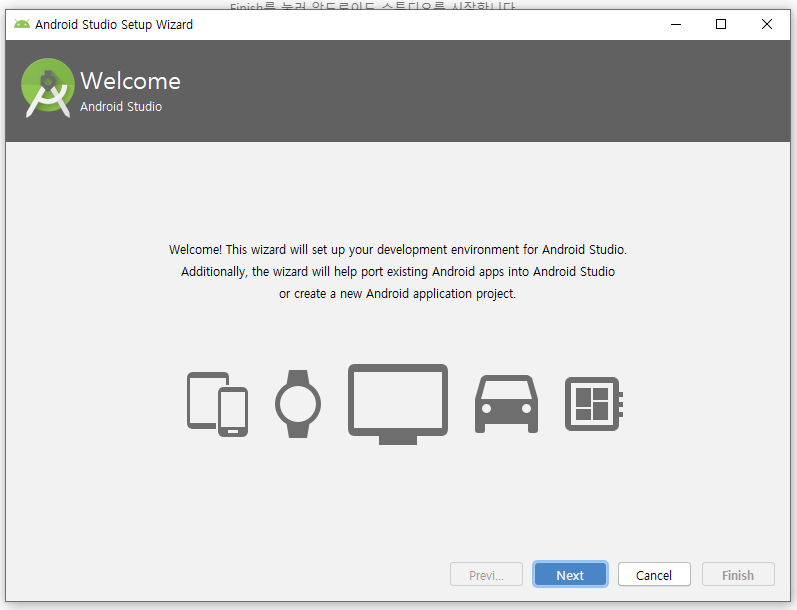Cancel the setup wizard
This screenshot has height=610, width=797.
click(x=654, y=575)
